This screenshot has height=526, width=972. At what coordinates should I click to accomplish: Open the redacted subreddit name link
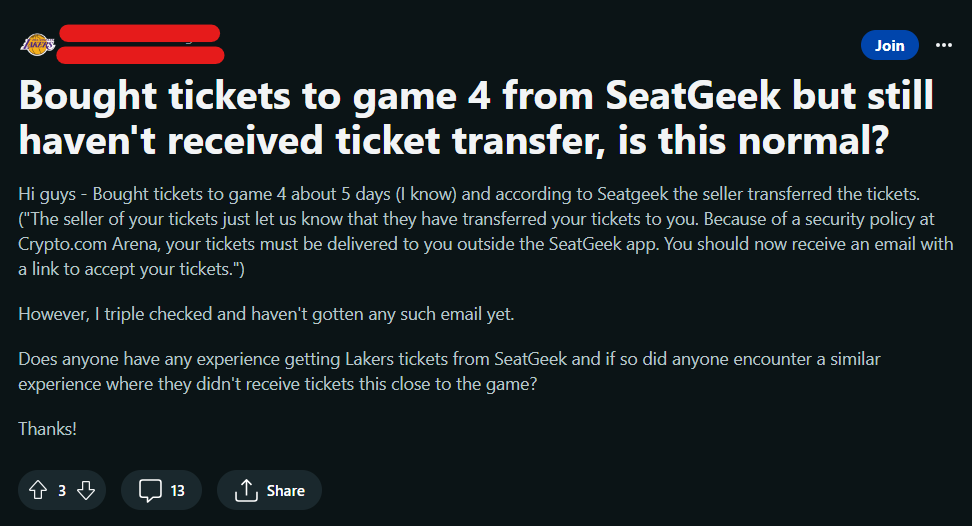tap(140, 33)
